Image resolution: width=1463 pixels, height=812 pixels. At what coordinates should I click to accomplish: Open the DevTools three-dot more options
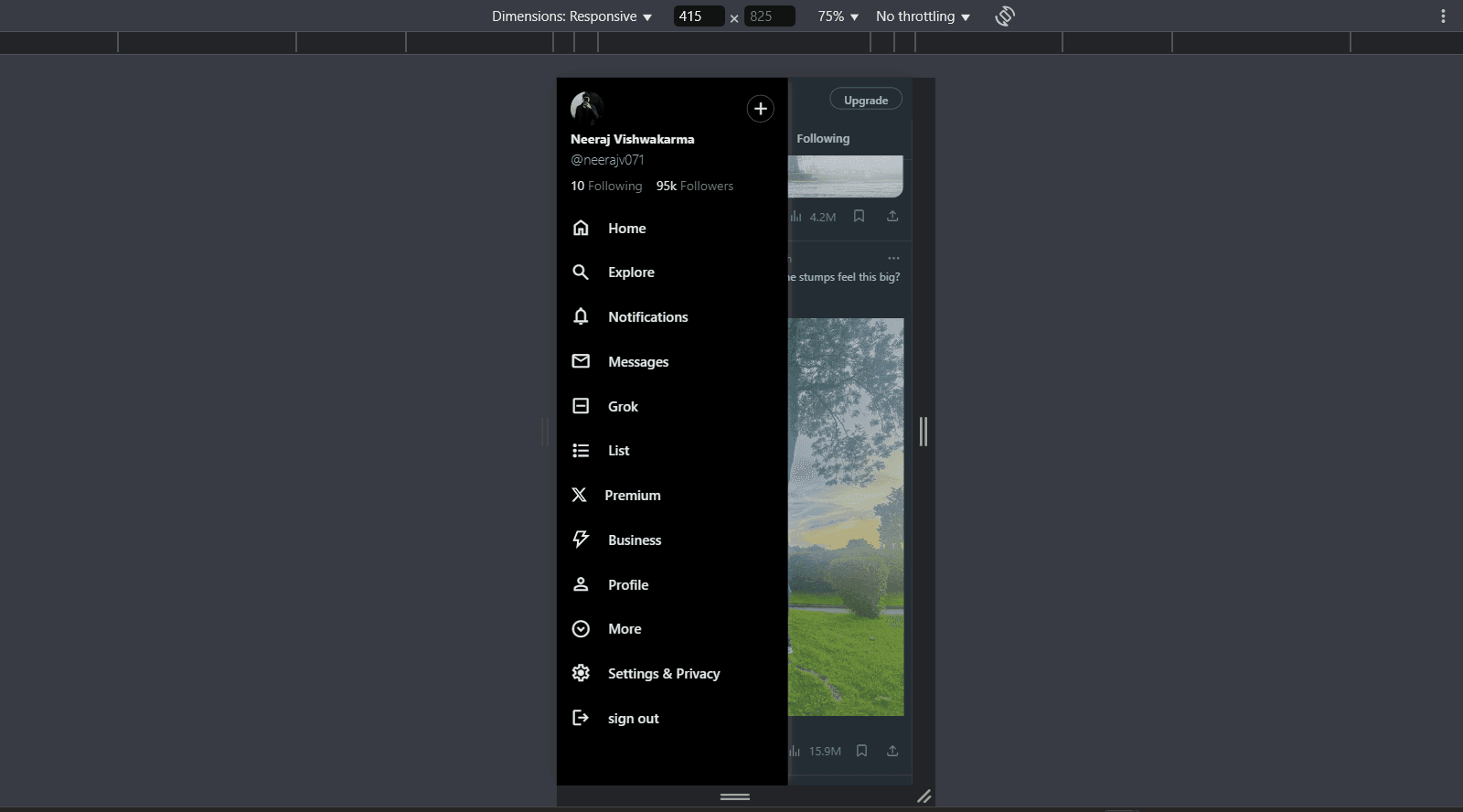(x=1443, y=16)
